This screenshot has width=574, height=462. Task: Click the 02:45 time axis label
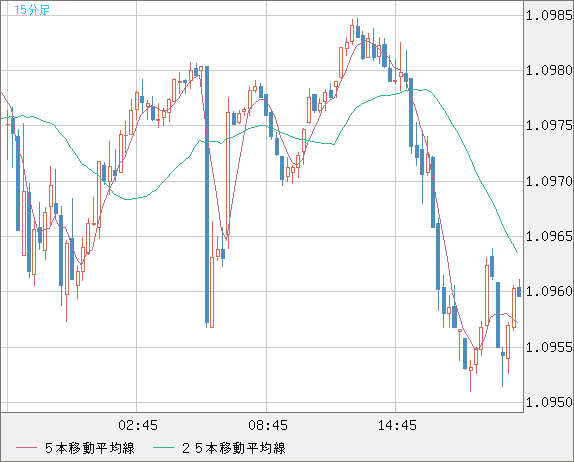coord(138,425)
